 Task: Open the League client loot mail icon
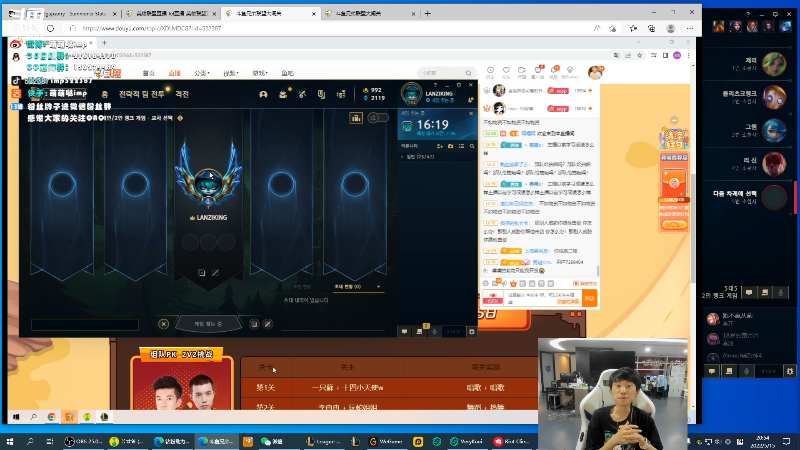pyautogui.click(x=283, y=94)
